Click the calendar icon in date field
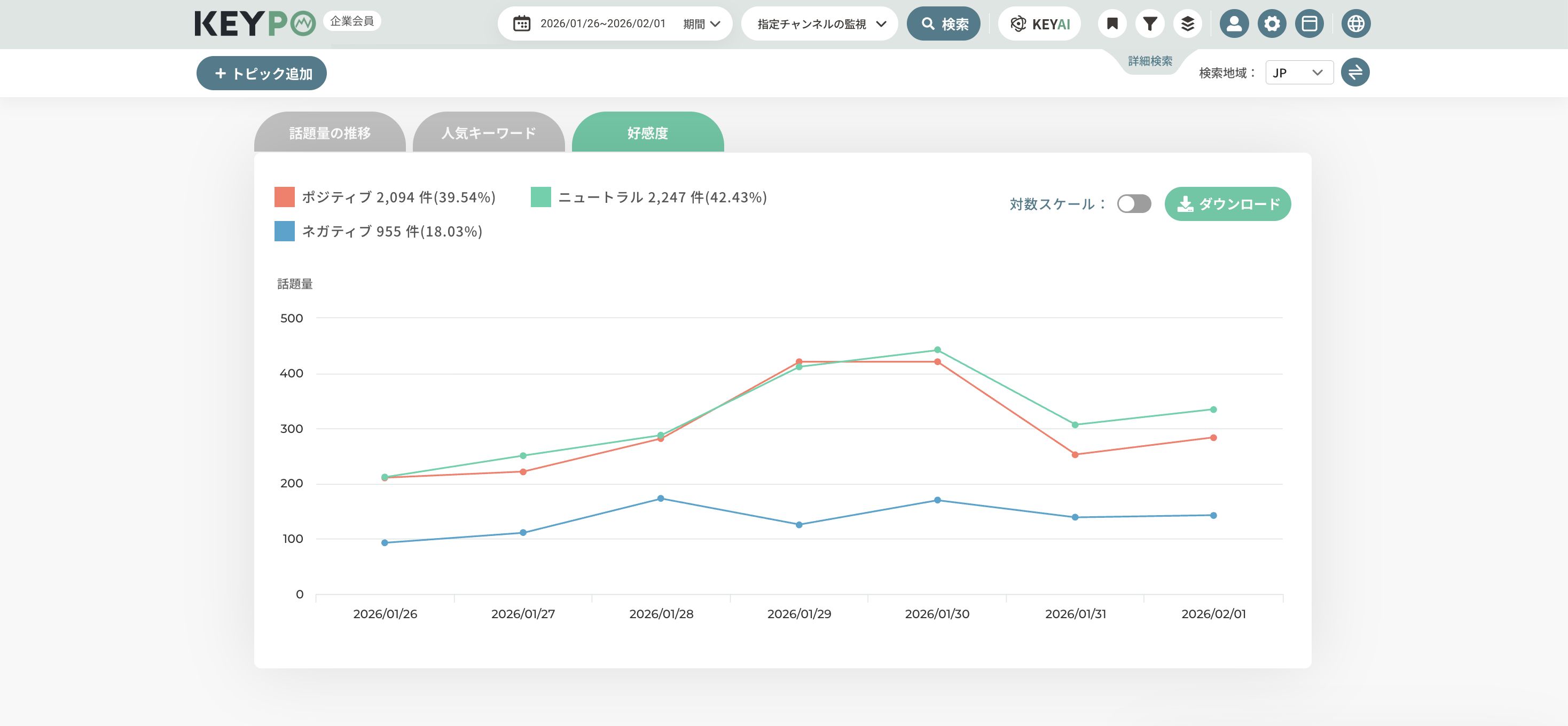The height and width of the screenshot is (726, 1568). point(522,23)
